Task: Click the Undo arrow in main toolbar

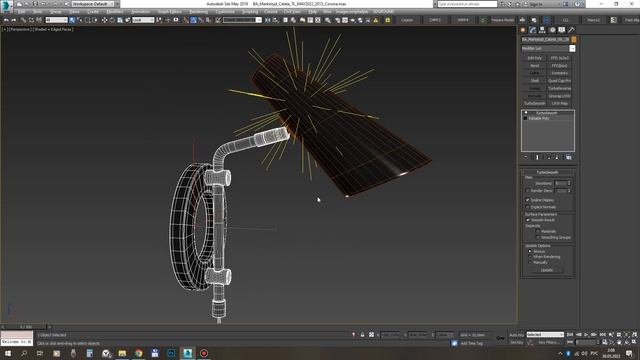Action: 6,20
